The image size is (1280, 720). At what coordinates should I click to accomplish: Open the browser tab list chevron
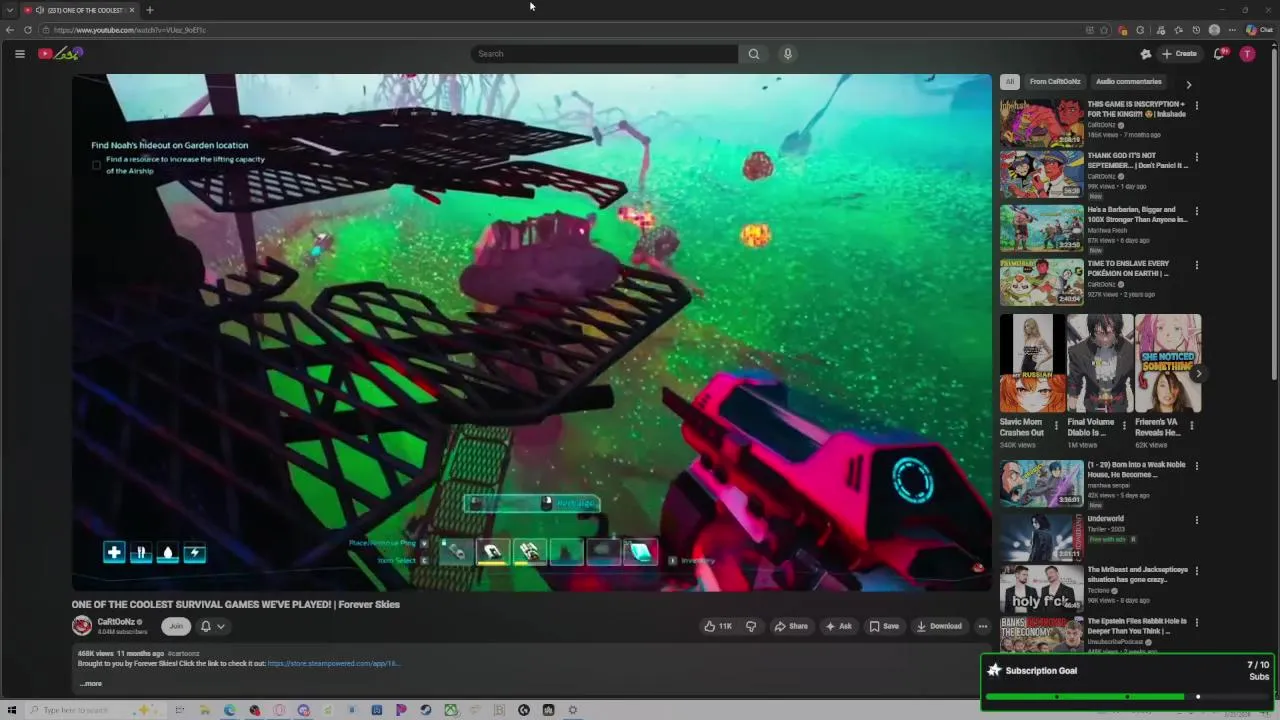click(x=10, y=10)
